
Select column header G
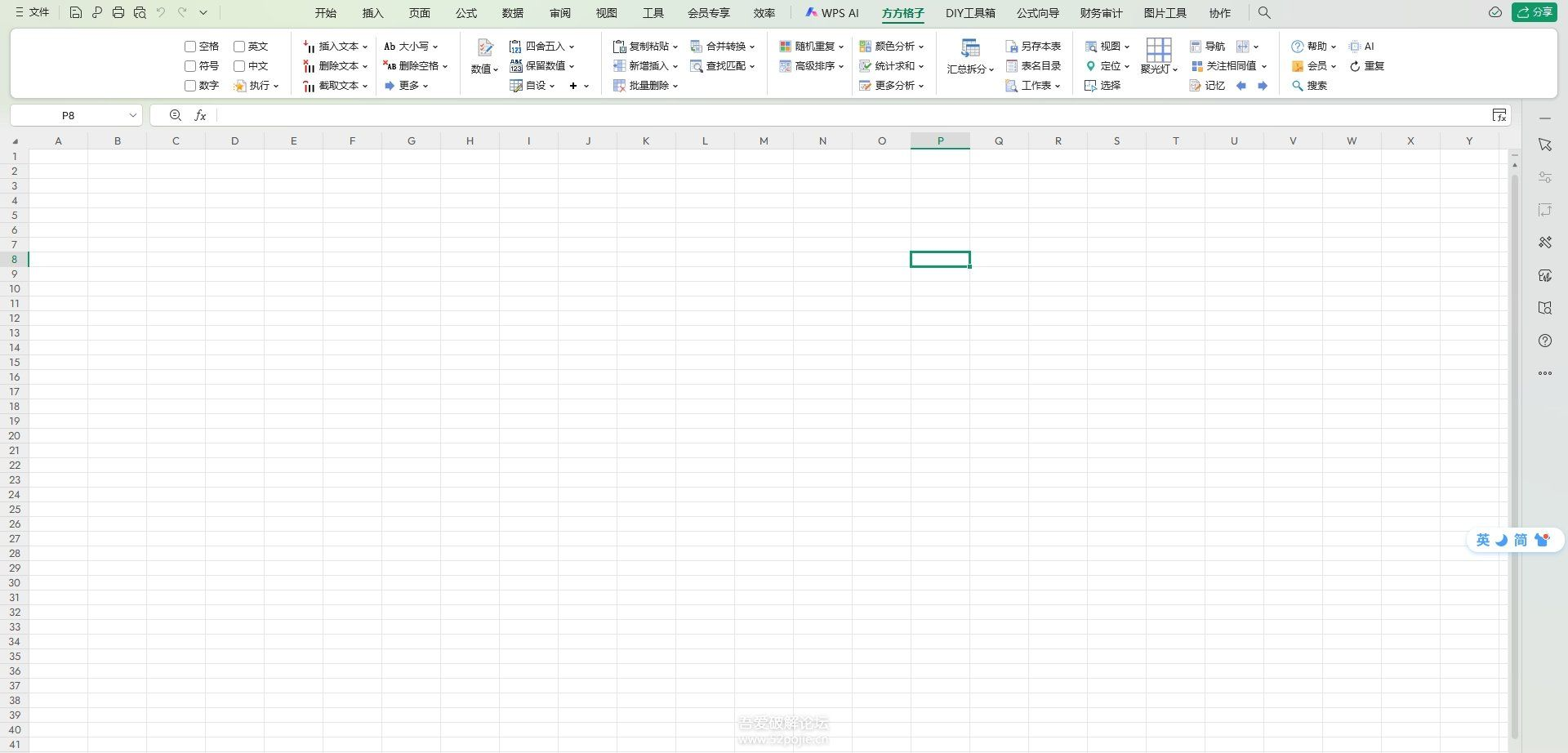coord(411,141)
